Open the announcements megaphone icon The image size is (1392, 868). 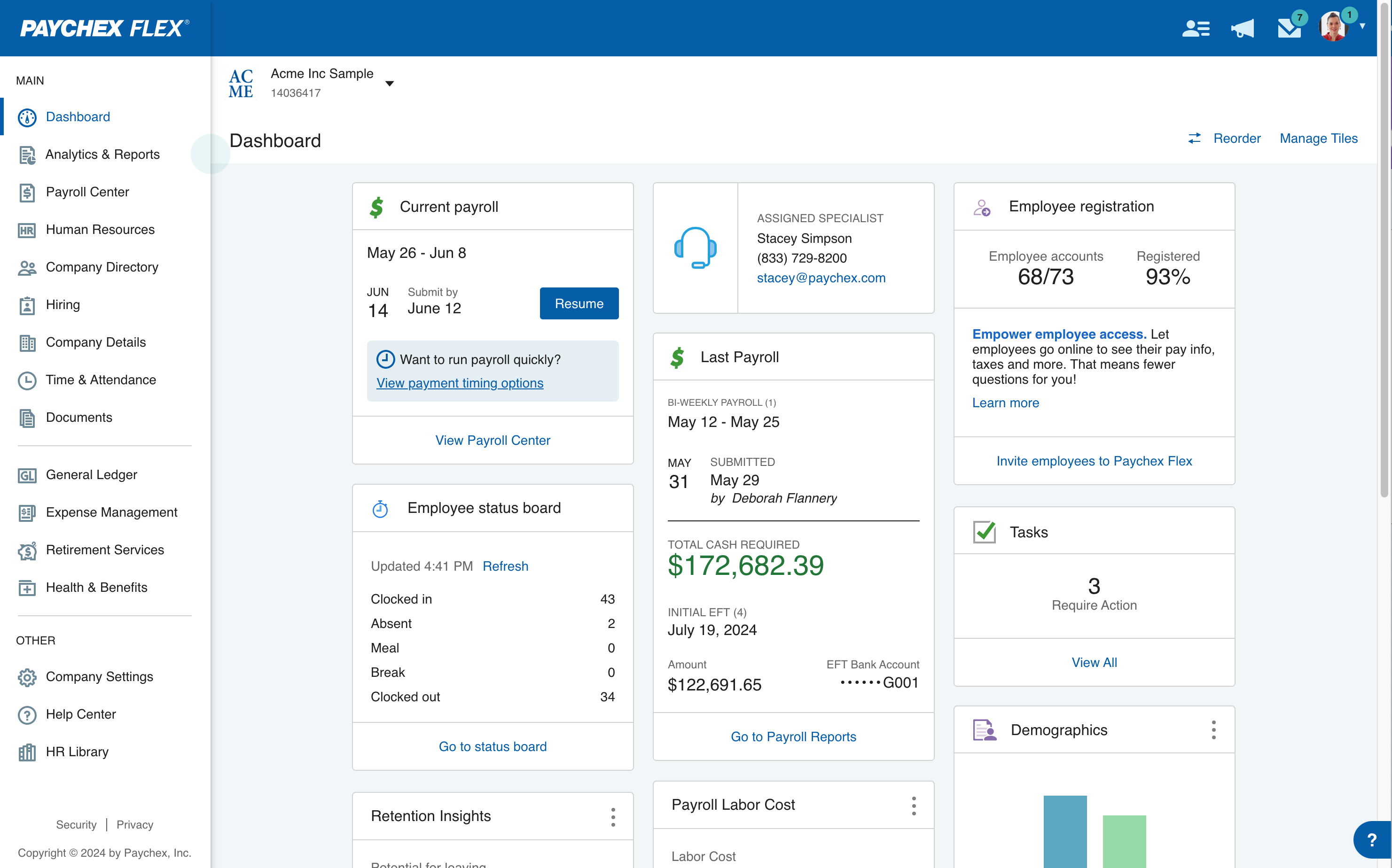coord(1242,28)
